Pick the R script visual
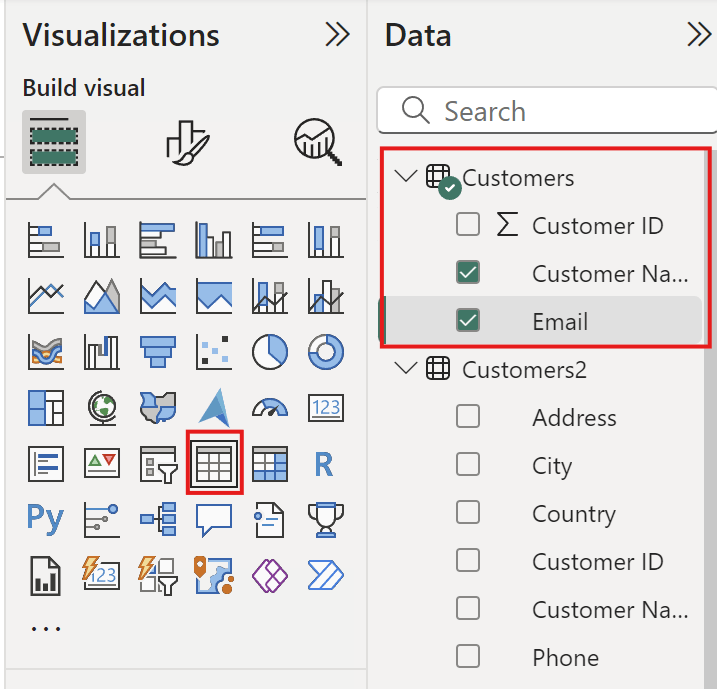 (324, 463)
